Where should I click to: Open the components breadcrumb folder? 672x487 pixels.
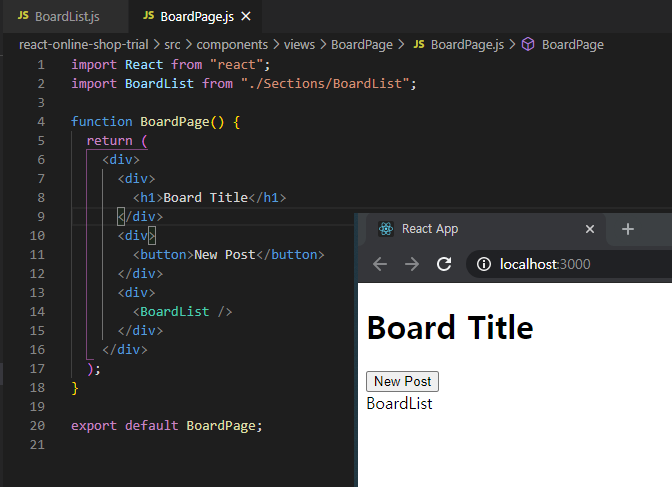232,45
